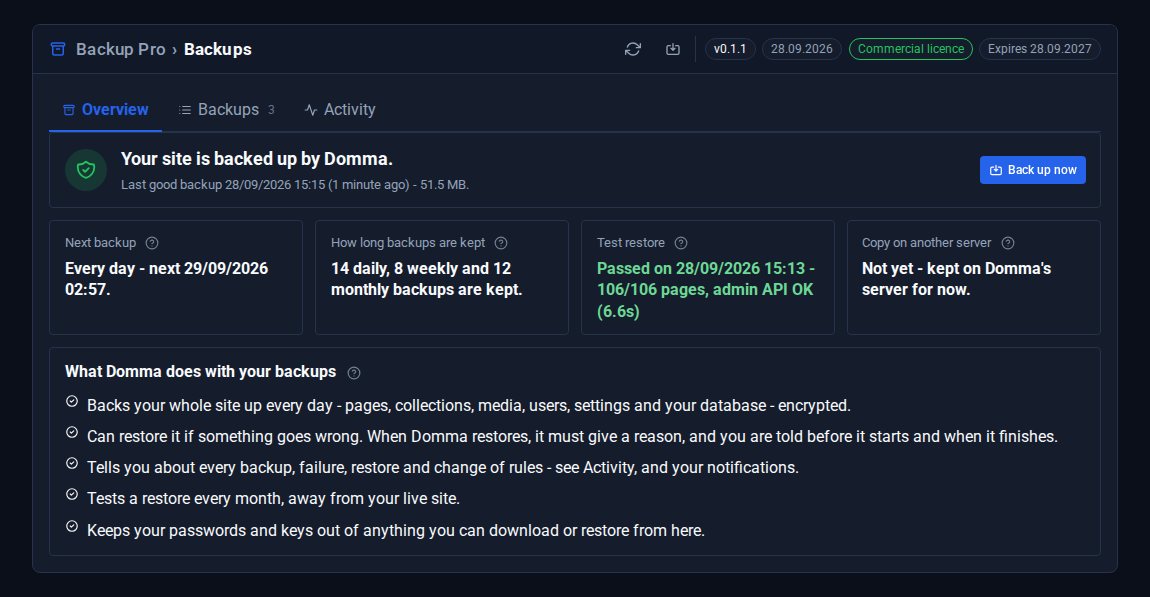Click the 'Next backup' card label
The height and width of the screenshot is (597, 1150).
(x=100, y=243)
